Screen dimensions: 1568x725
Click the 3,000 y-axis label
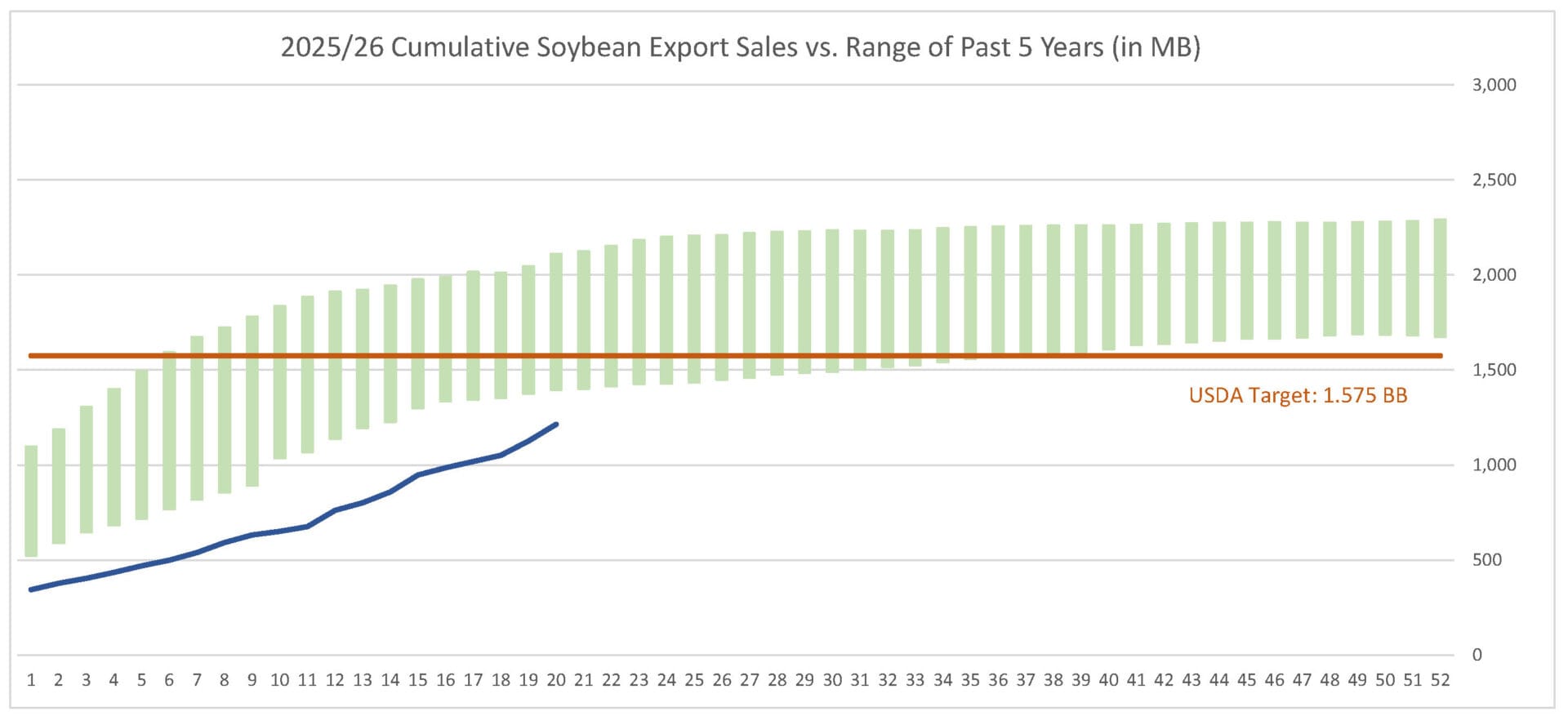coord(1494,85)
